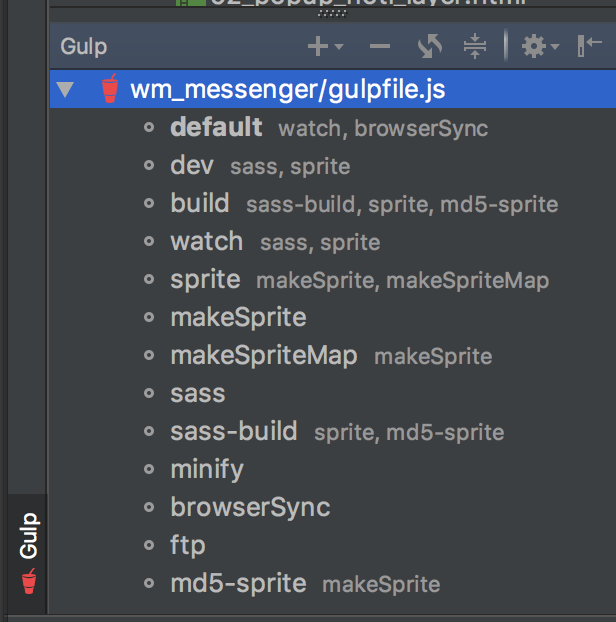This screenshot has height=622, width=616.
Task: Select the ftp gulp task
Action: [188, 545]
